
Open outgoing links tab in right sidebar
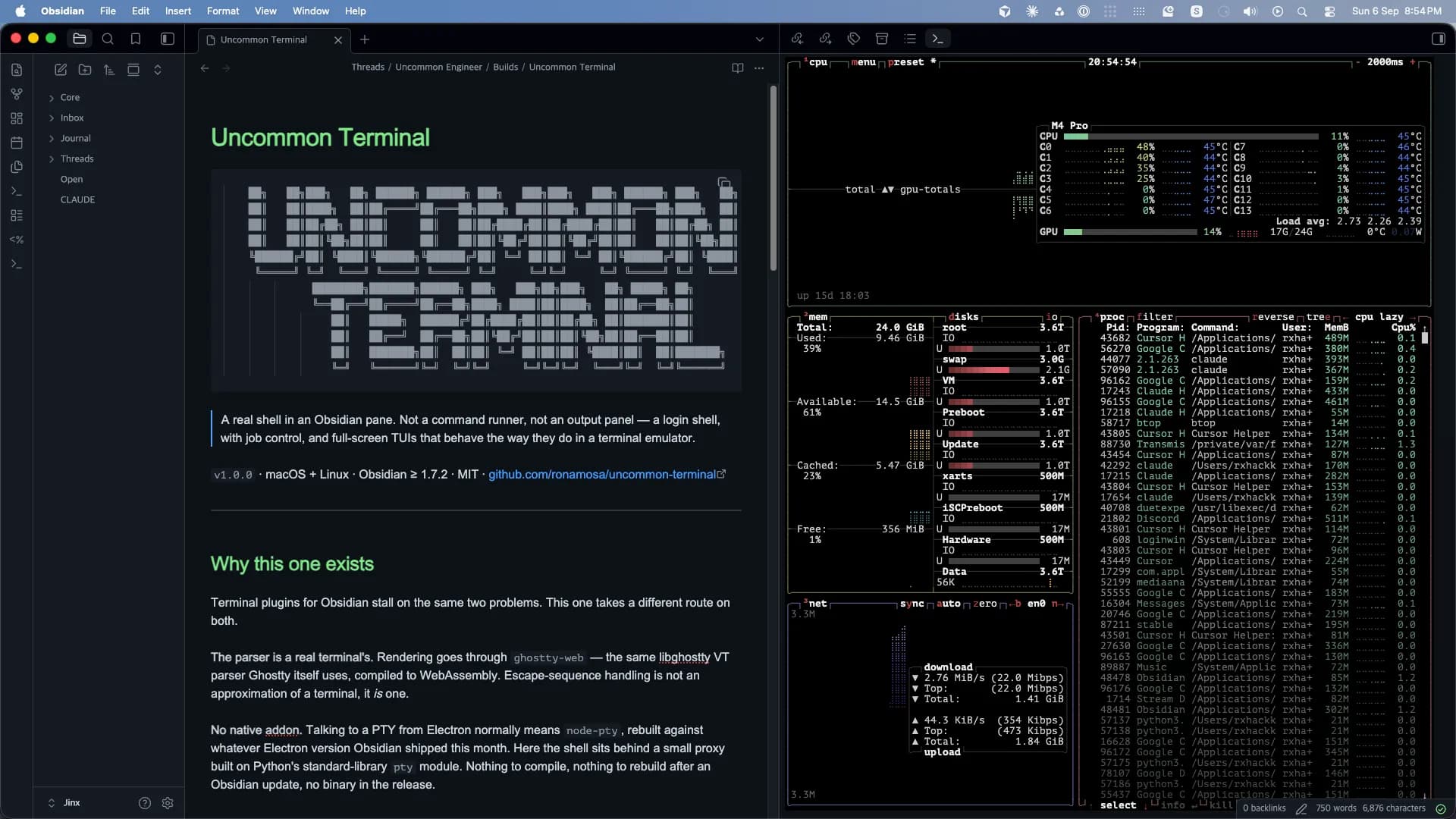[825, 39]
